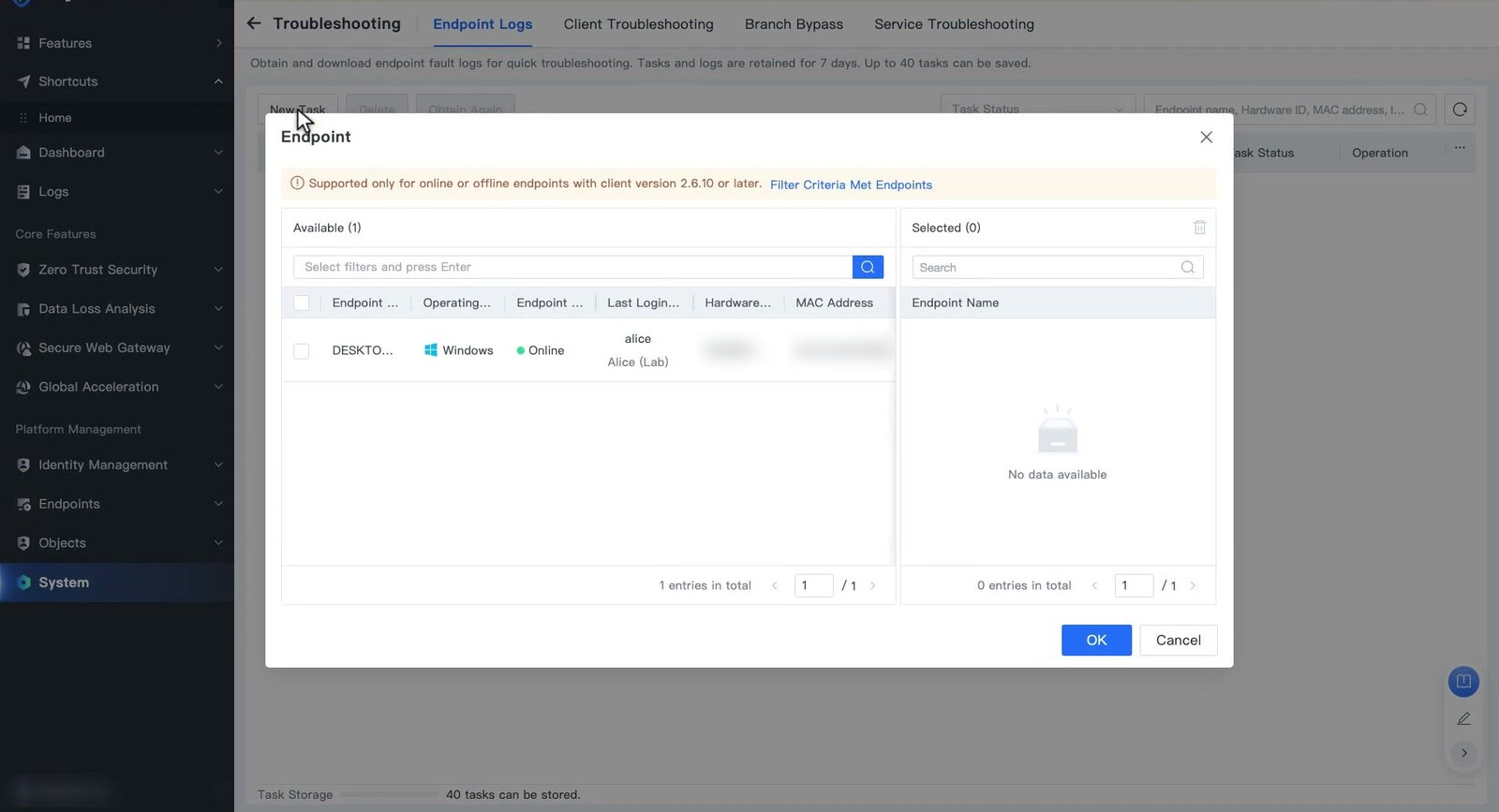Click the Logs icon in the sidebar
This screenshot has height=812, width=1499.
coord(23,192)
